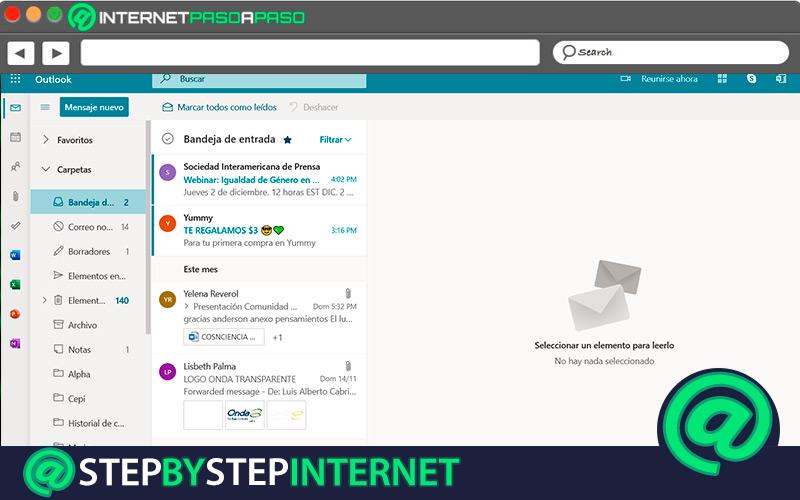Open the Borradores folder

pyautogui.click(x=88, y=252)
